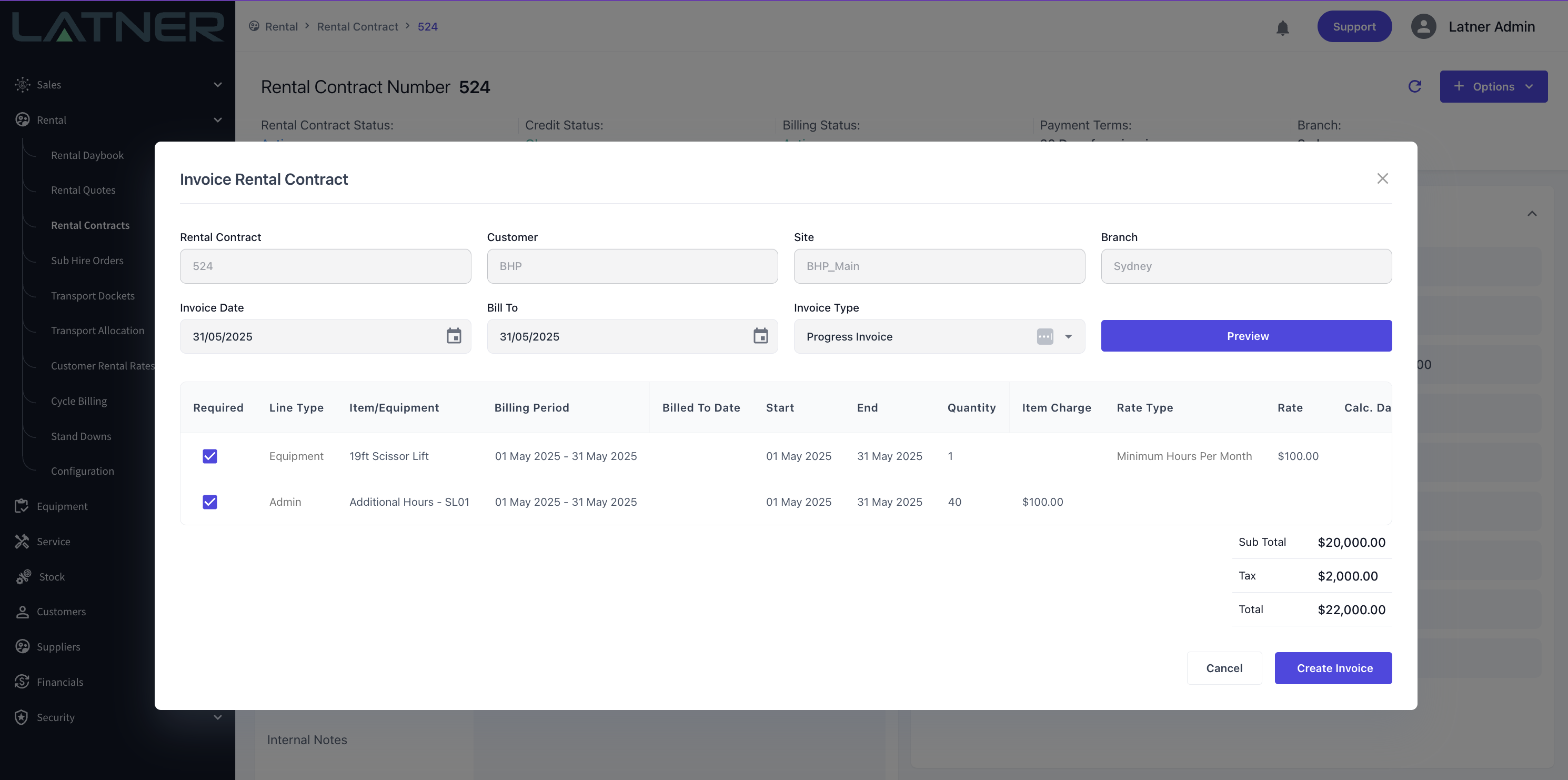The width and height of the screenshot is (1568, 780).
Task: Click the Financials sidebar icon
Action: pos(22,682)
